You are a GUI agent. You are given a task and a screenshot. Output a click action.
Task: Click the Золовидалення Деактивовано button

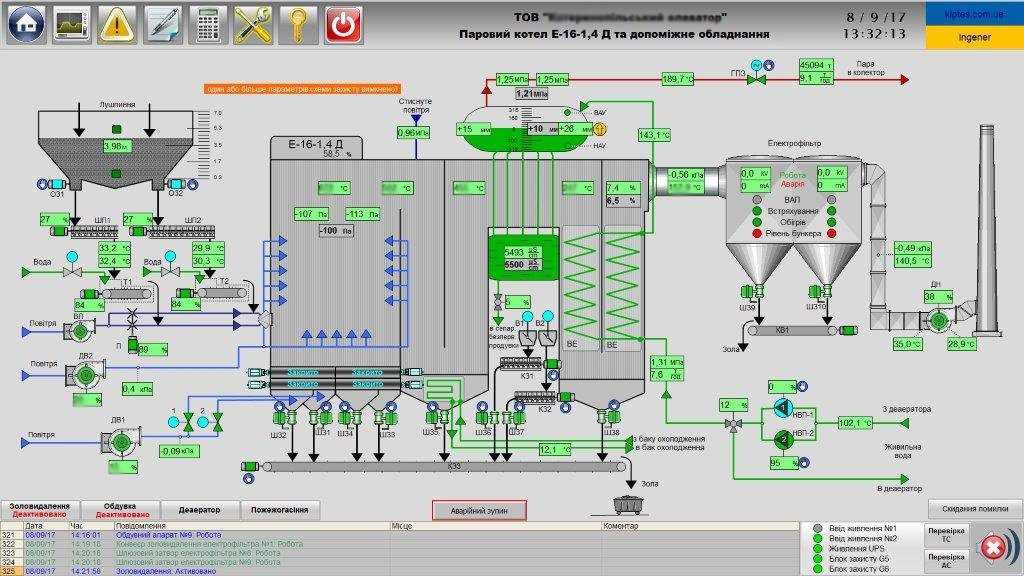39,510
